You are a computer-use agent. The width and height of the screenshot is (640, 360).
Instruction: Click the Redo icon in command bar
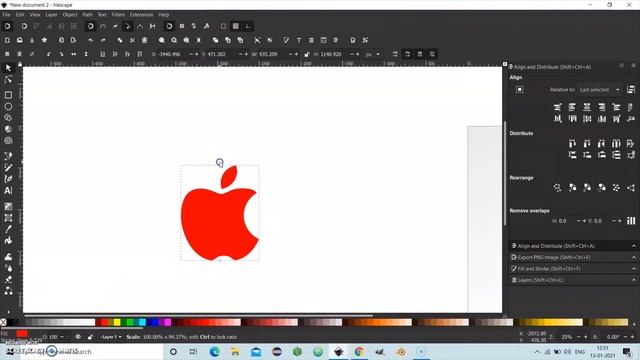103,40
